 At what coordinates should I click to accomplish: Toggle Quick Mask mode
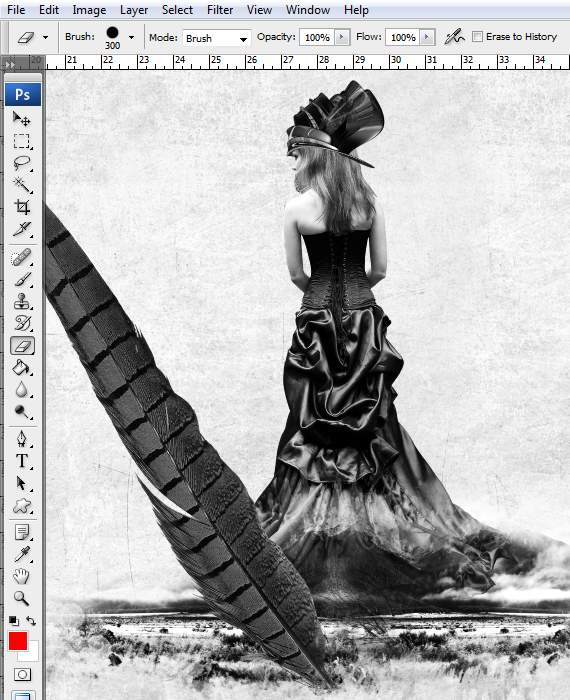point(22,674)
